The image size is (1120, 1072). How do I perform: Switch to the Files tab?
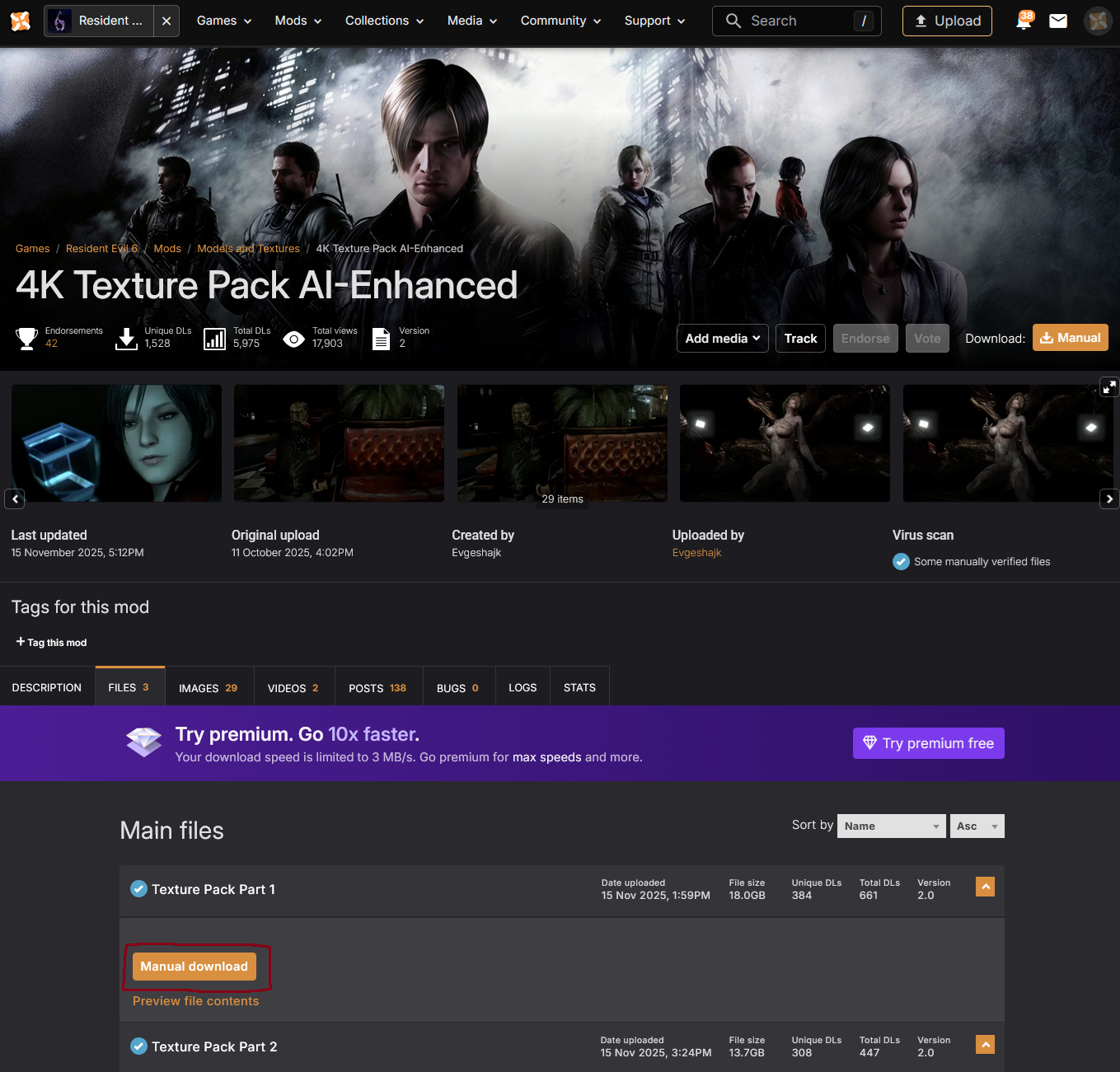pyautogui.click(x=129, y=687)
